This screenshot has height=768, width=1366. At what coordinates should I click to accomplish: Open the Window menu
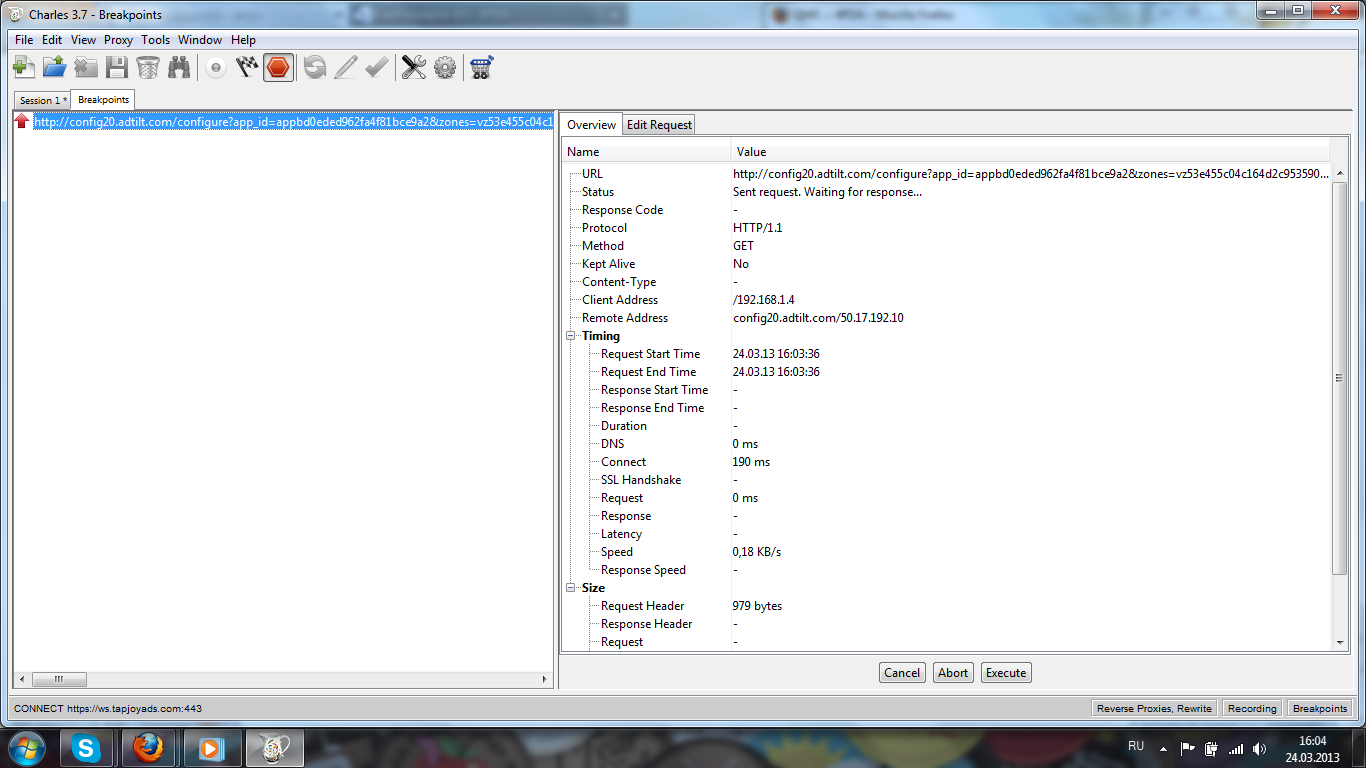pos(200,40)
